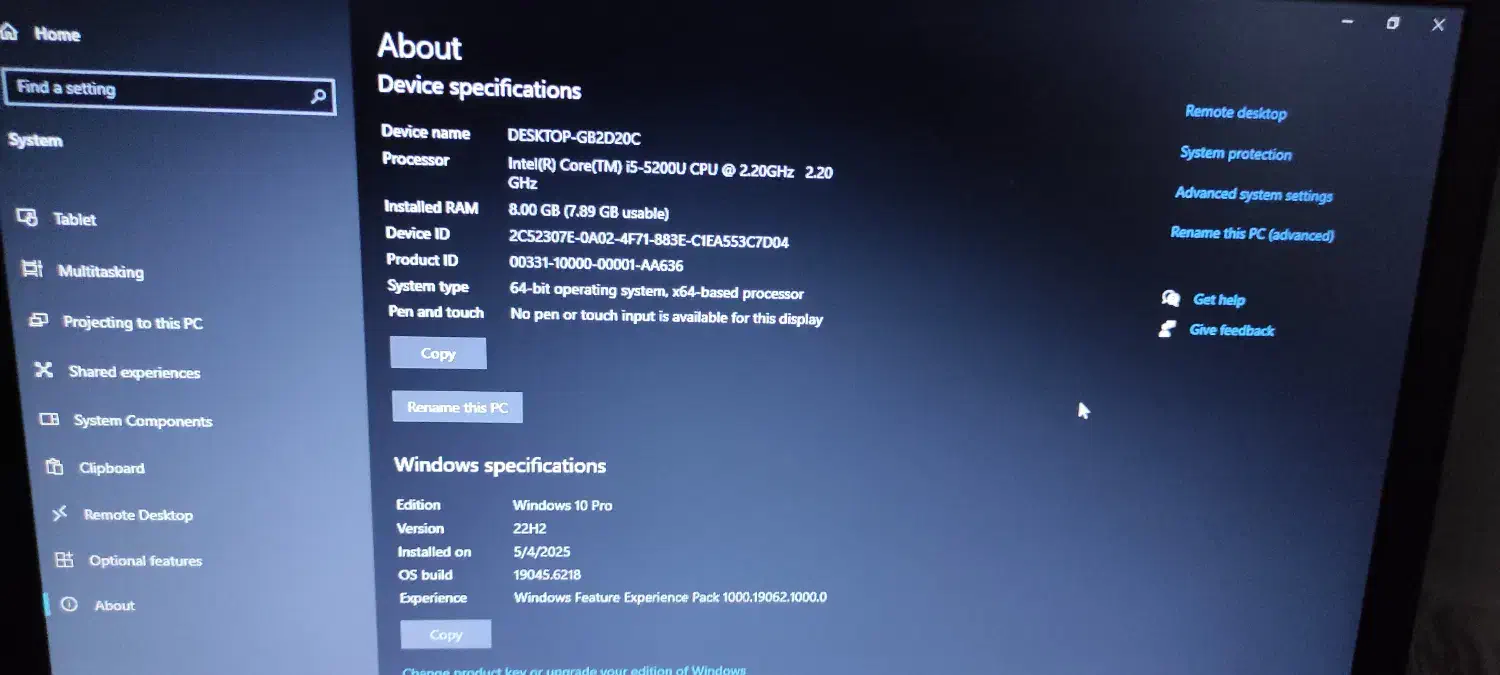
Task: Click Product ID 00331-10000-00001-AA636
Action: point(596,266)
